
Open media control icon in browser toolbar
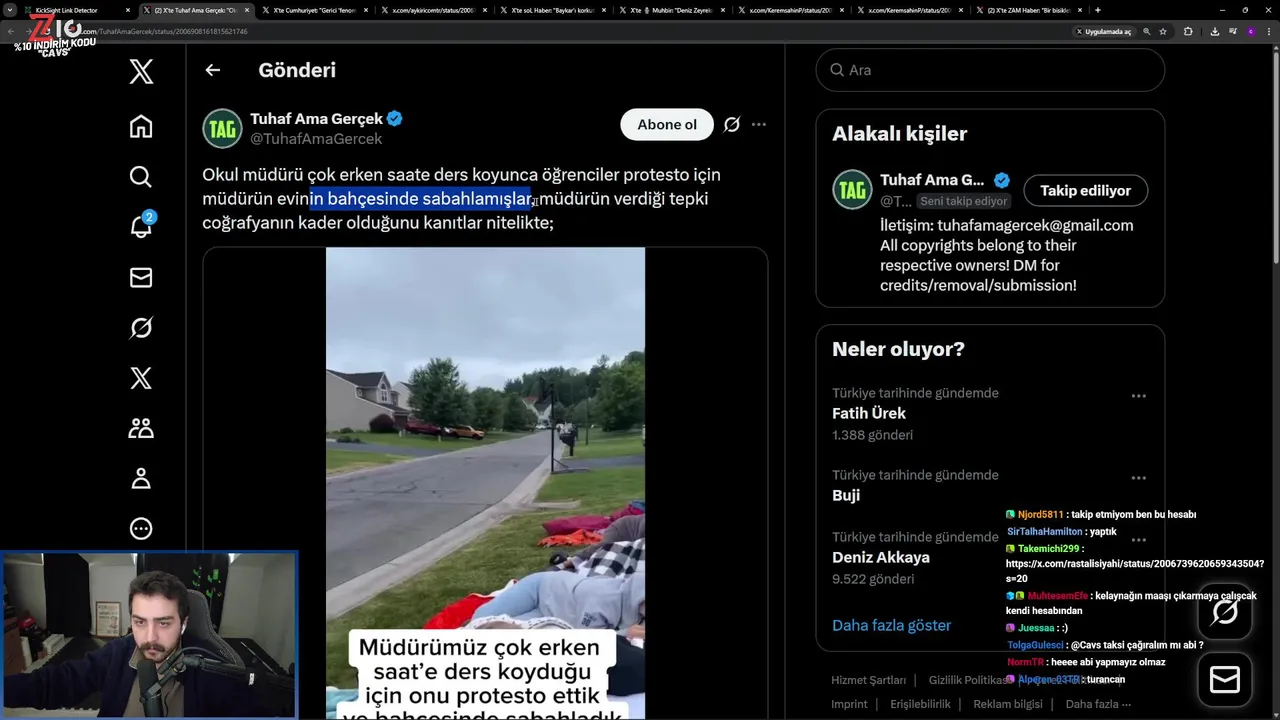[x=1231, y=31]
